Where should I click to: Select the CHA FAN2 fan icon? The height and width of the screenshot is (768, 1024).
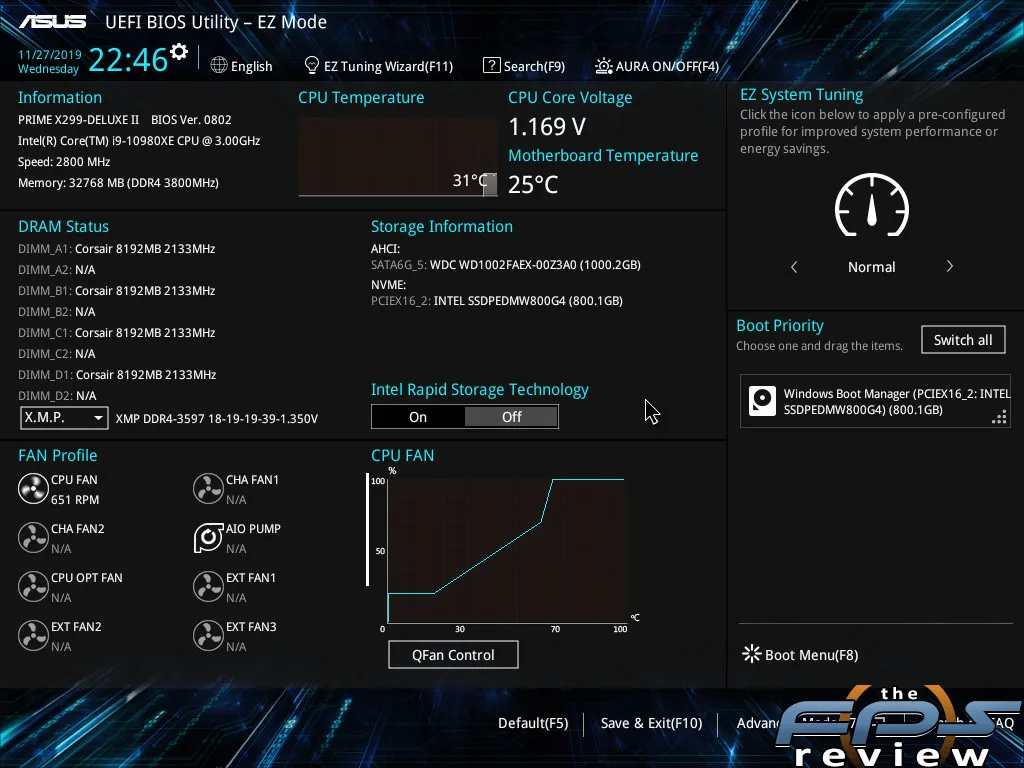33,537
